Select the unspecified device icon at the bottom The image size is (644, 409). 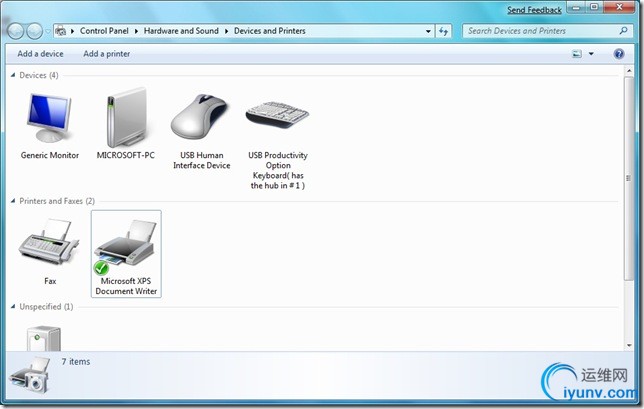click(44, 338)
